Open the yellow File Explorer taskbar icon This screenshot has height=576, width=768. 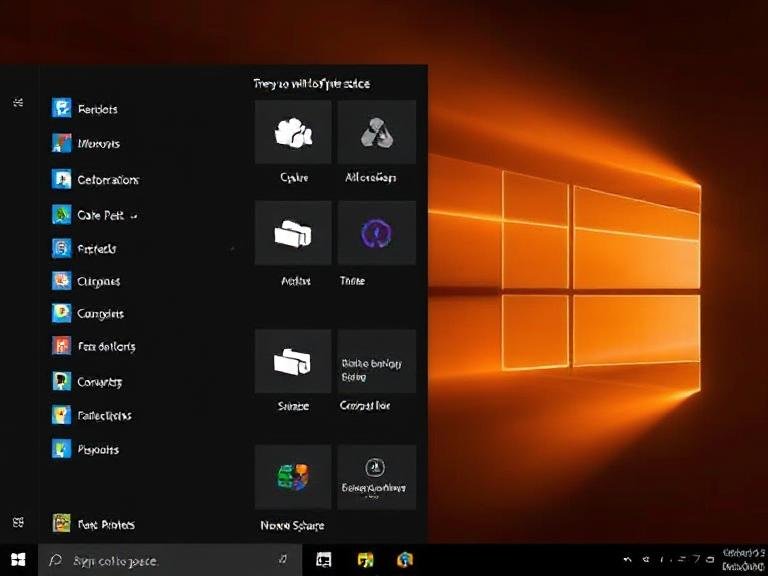[x=365, y=559]
